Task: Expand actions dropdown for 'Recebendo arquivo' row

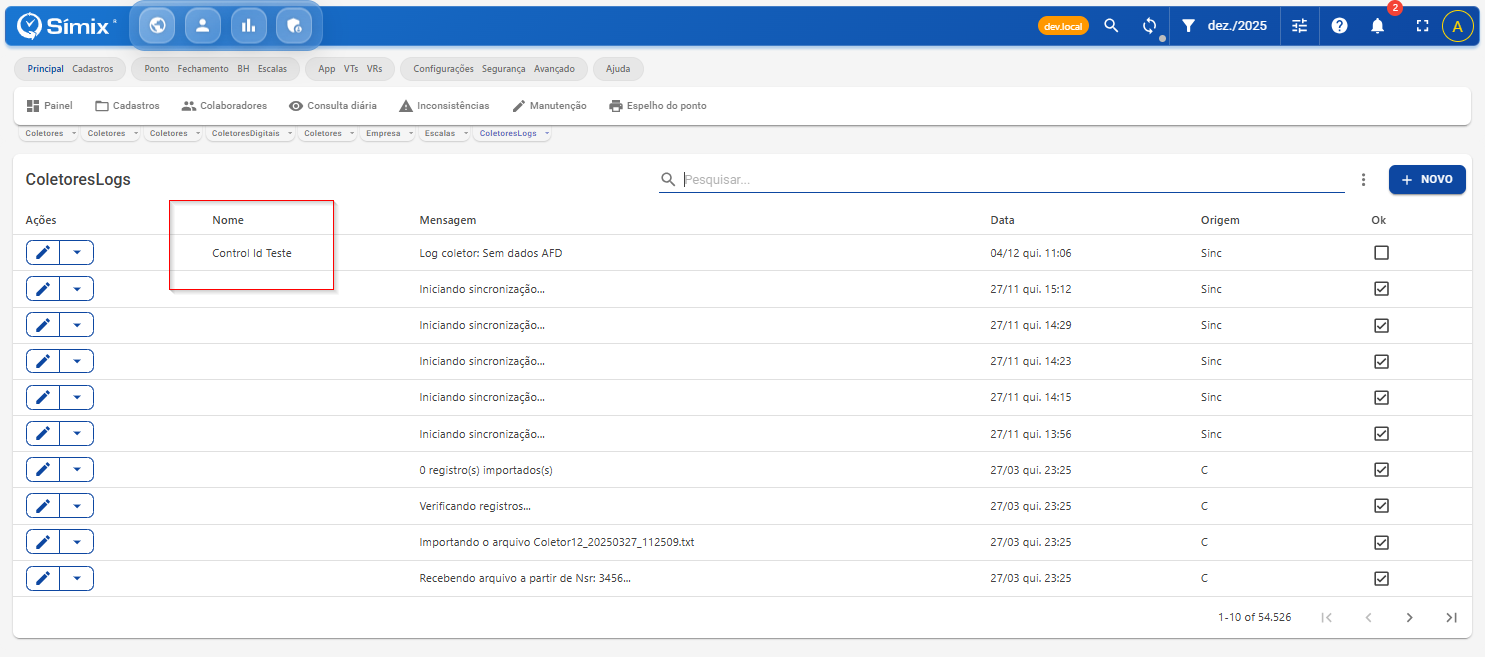Action: [77, 578]
